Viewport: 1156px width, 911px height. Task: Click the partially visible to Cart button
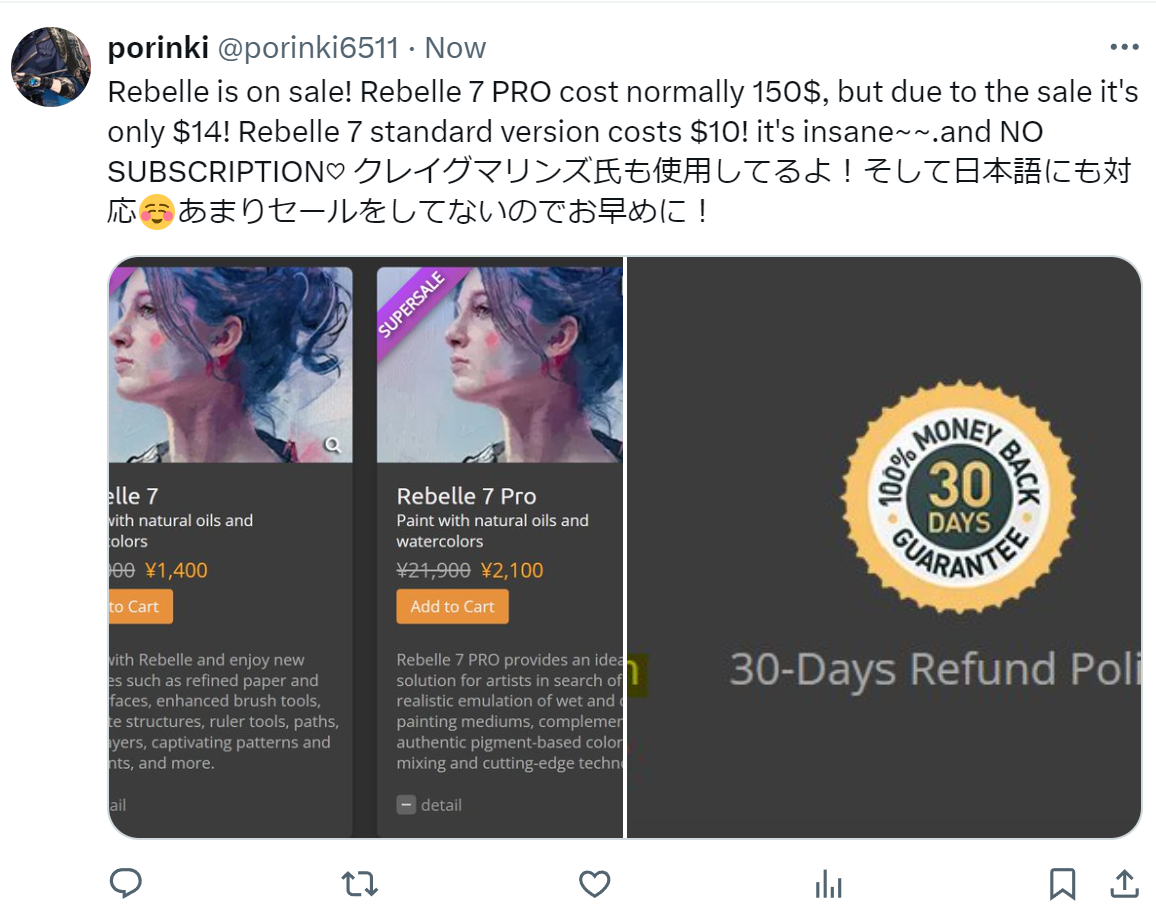141,607
